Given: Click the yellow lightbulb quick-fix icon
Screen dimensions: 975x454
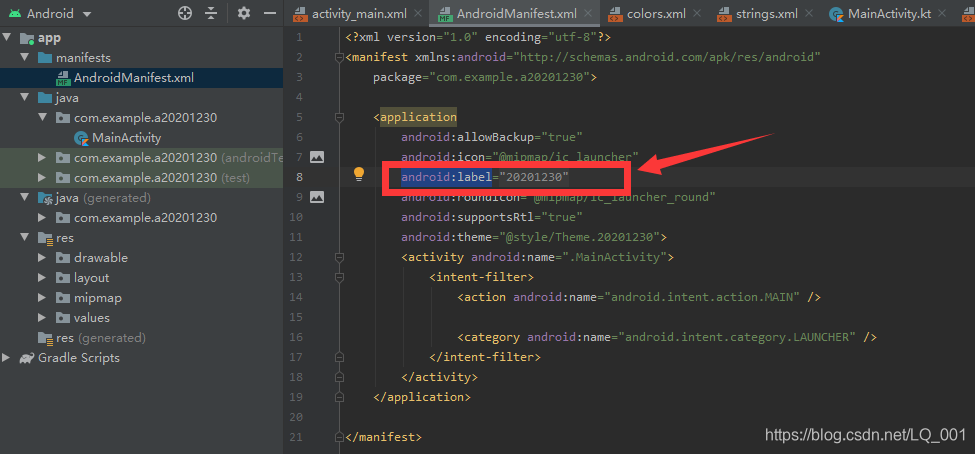Looking at the screenshot, I should 359,175.
